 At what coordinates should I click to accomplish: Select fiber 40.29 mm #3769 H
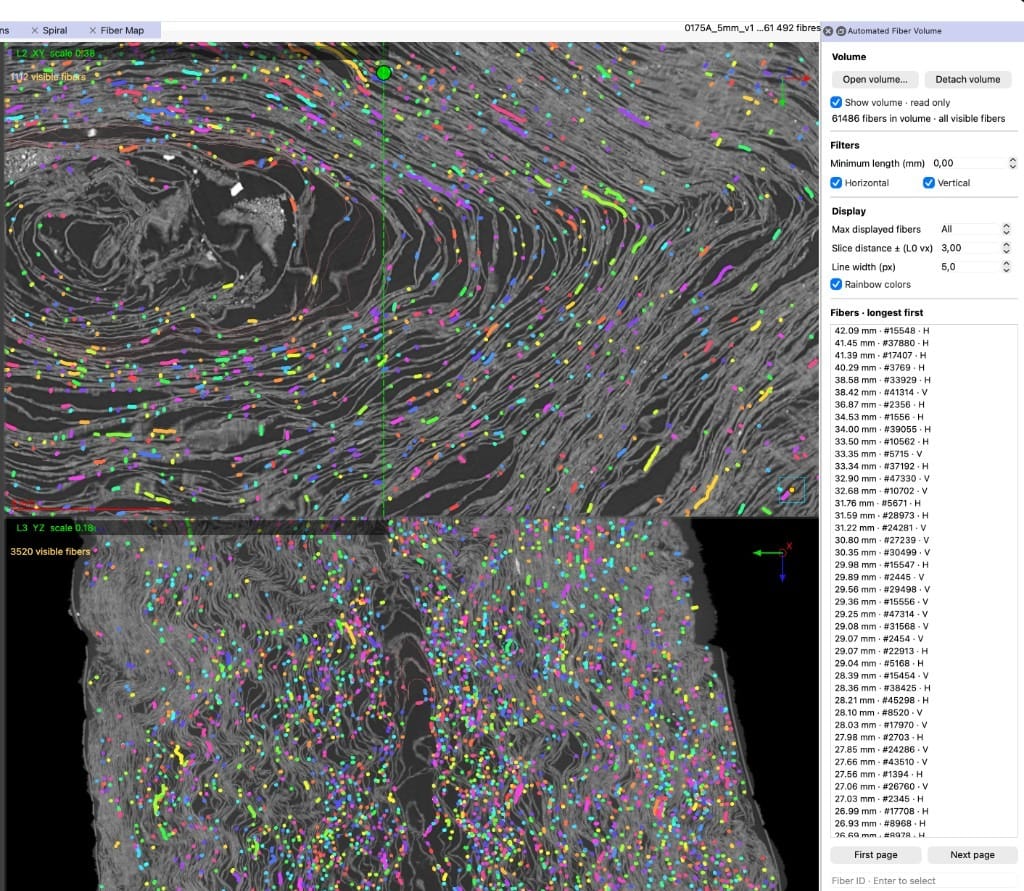click(923, 368)
